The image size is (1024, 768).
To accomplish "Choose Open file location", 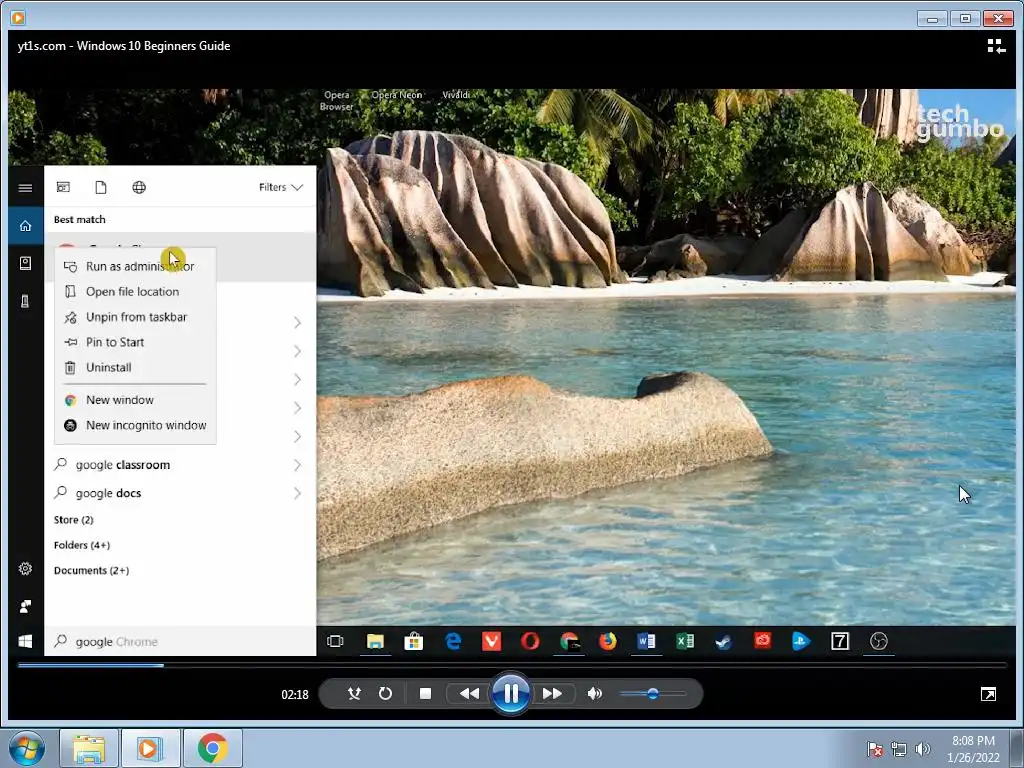I will pyautogui.click(x=135, y=292).
